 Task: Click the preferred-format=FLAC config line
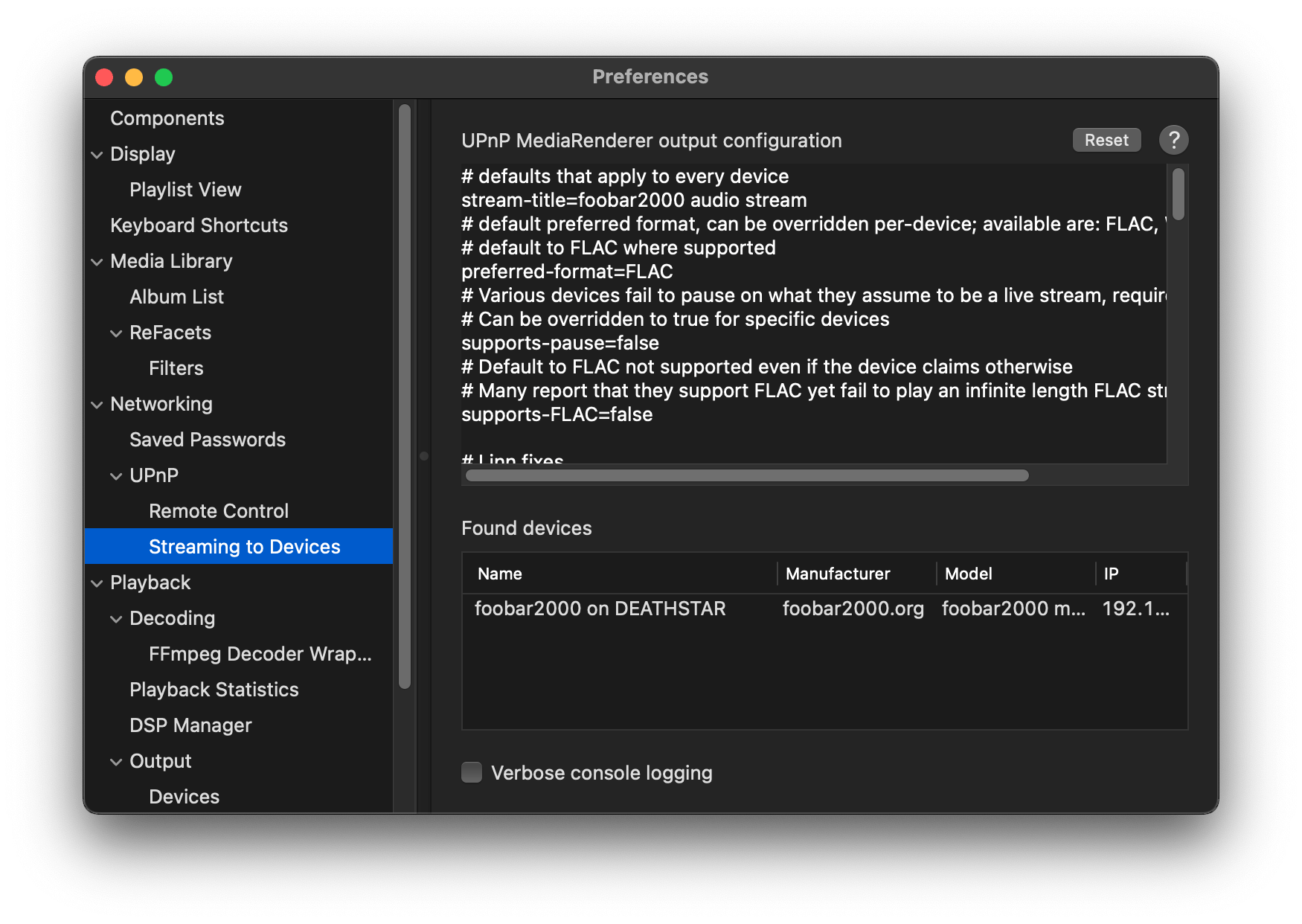[x=567, y=272]
